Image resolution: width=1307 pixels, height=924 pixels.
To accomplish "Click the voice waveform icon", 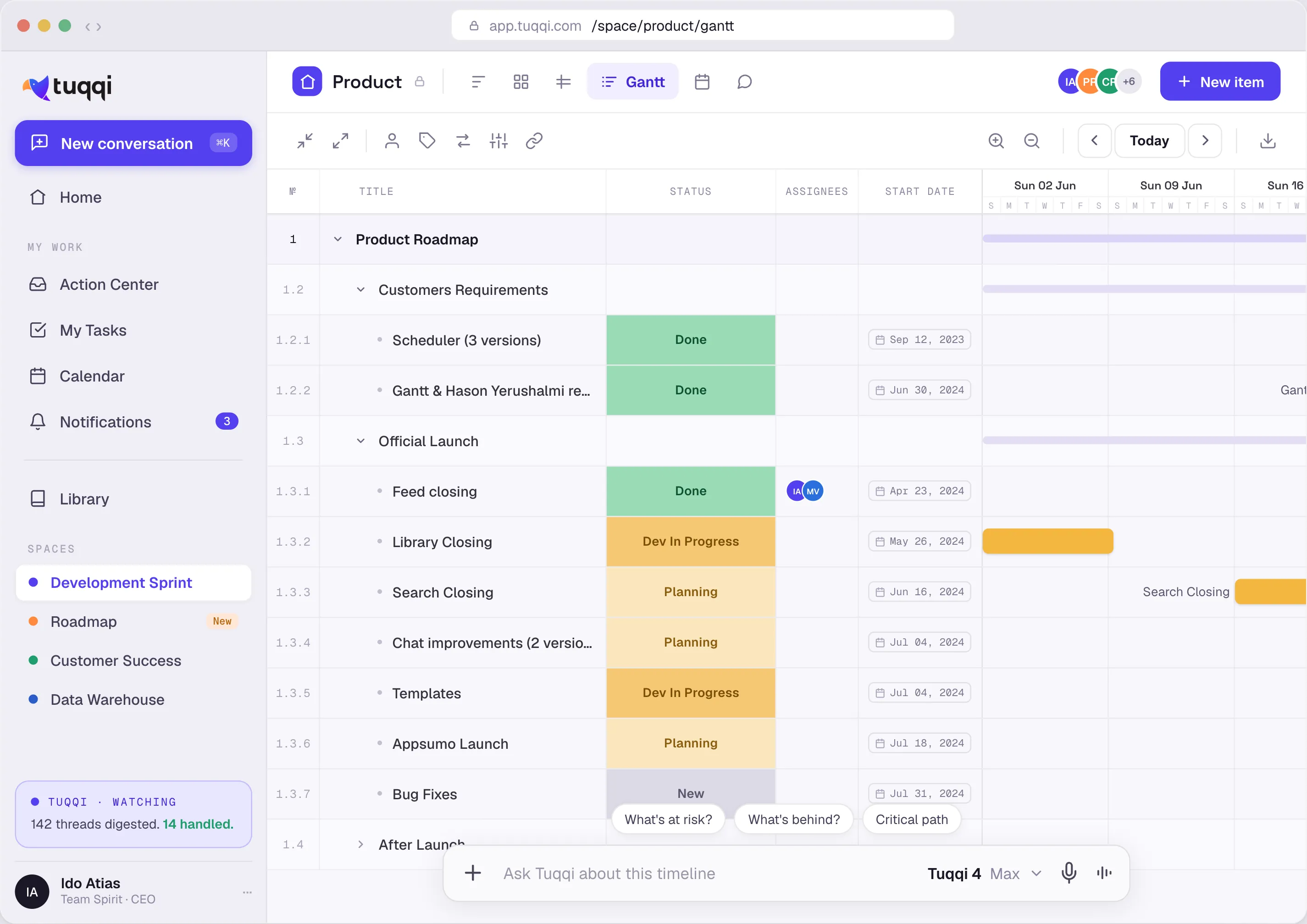I will point(1104,873).
